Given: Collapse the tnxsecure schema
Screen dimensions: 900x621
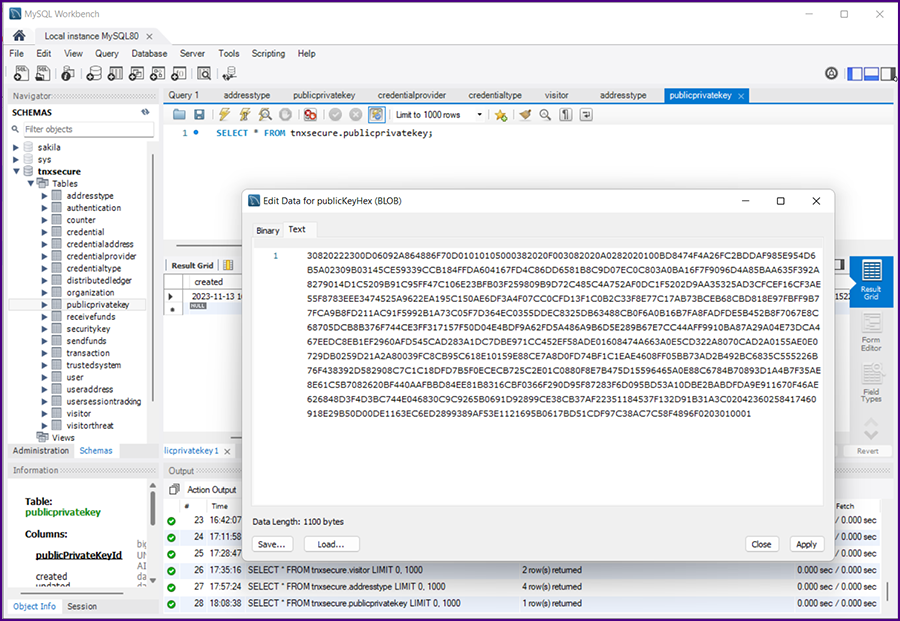Looking at the screenshot, I should pos(16,172).
